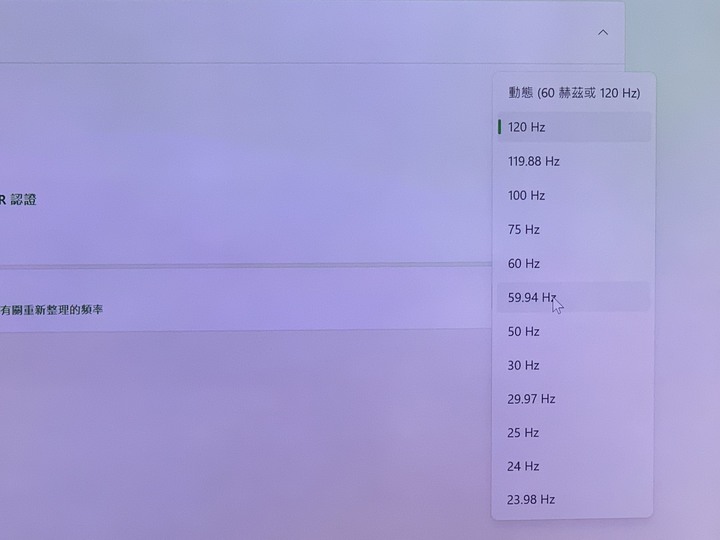Pick the 25 Hz refresh rate
Viewport: 720px width, 540px height.
(574, 433)
